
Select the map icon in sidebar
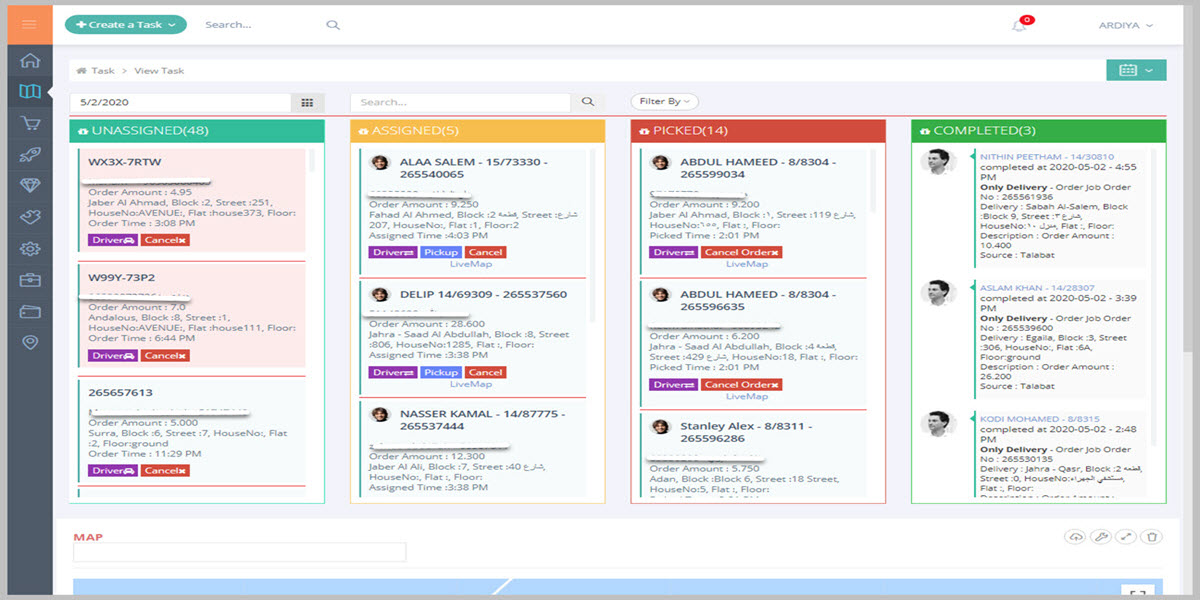pyautogui.click(x=30, y=92)
